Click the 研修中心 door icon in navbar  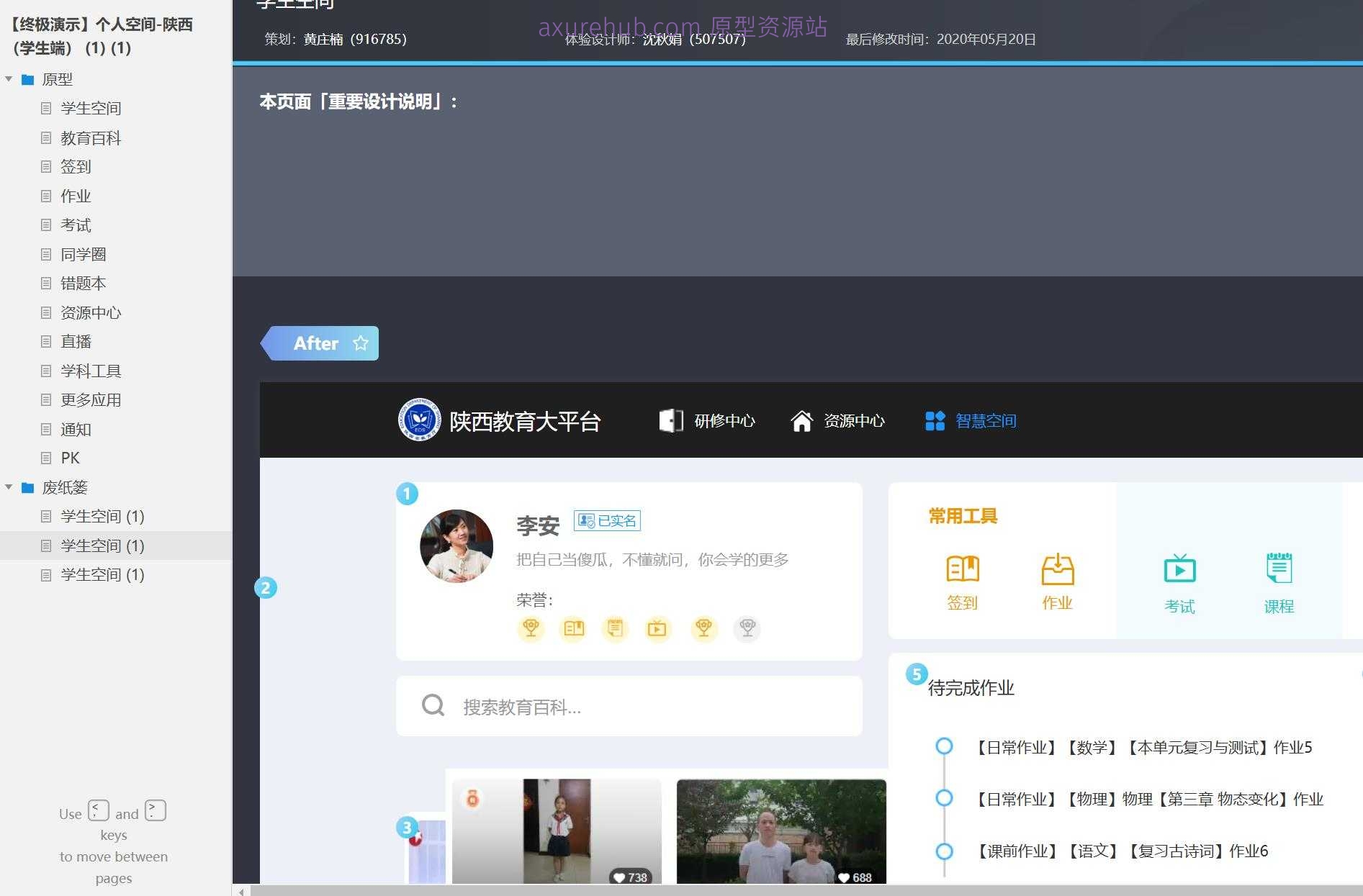pos(670,420)
